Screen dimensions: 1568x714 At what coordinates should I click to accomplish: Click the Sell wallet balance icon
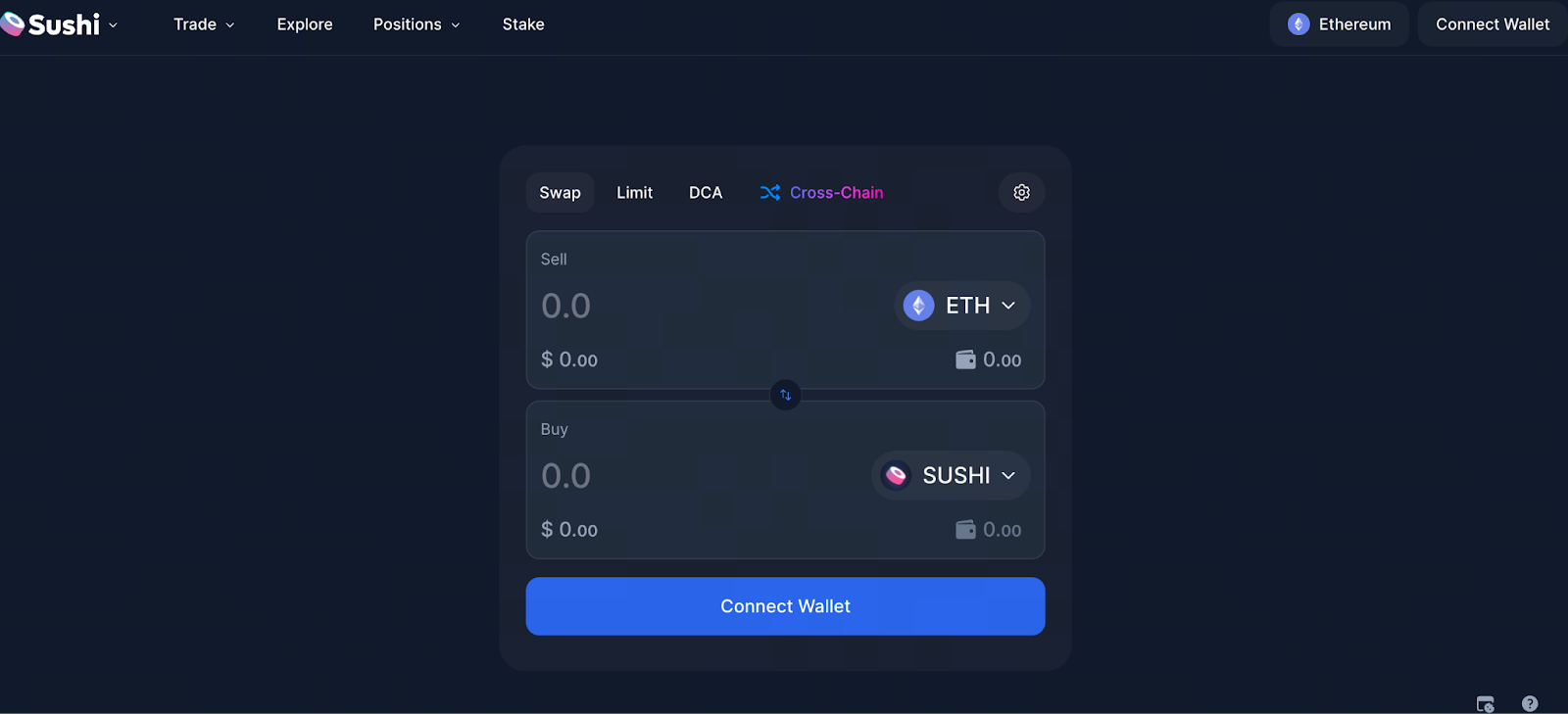(965, 359)
